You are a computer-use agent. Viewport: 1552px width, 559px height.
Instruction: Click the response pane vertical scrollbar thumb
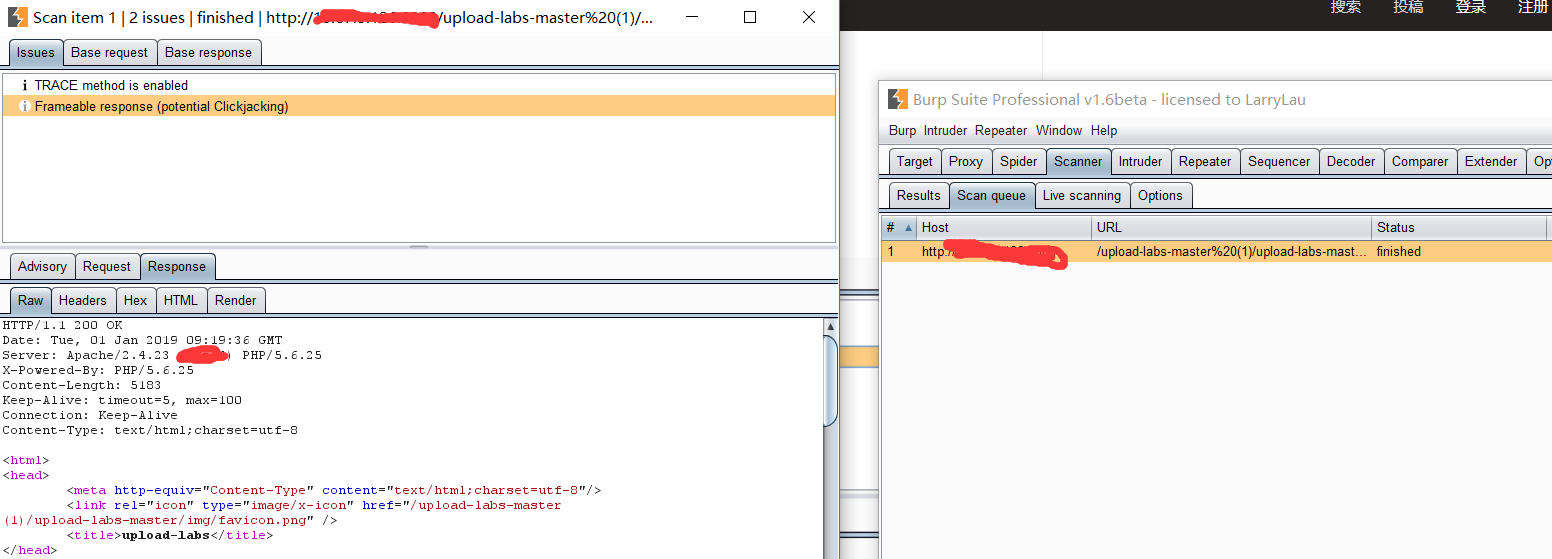(x=830, y=380)
